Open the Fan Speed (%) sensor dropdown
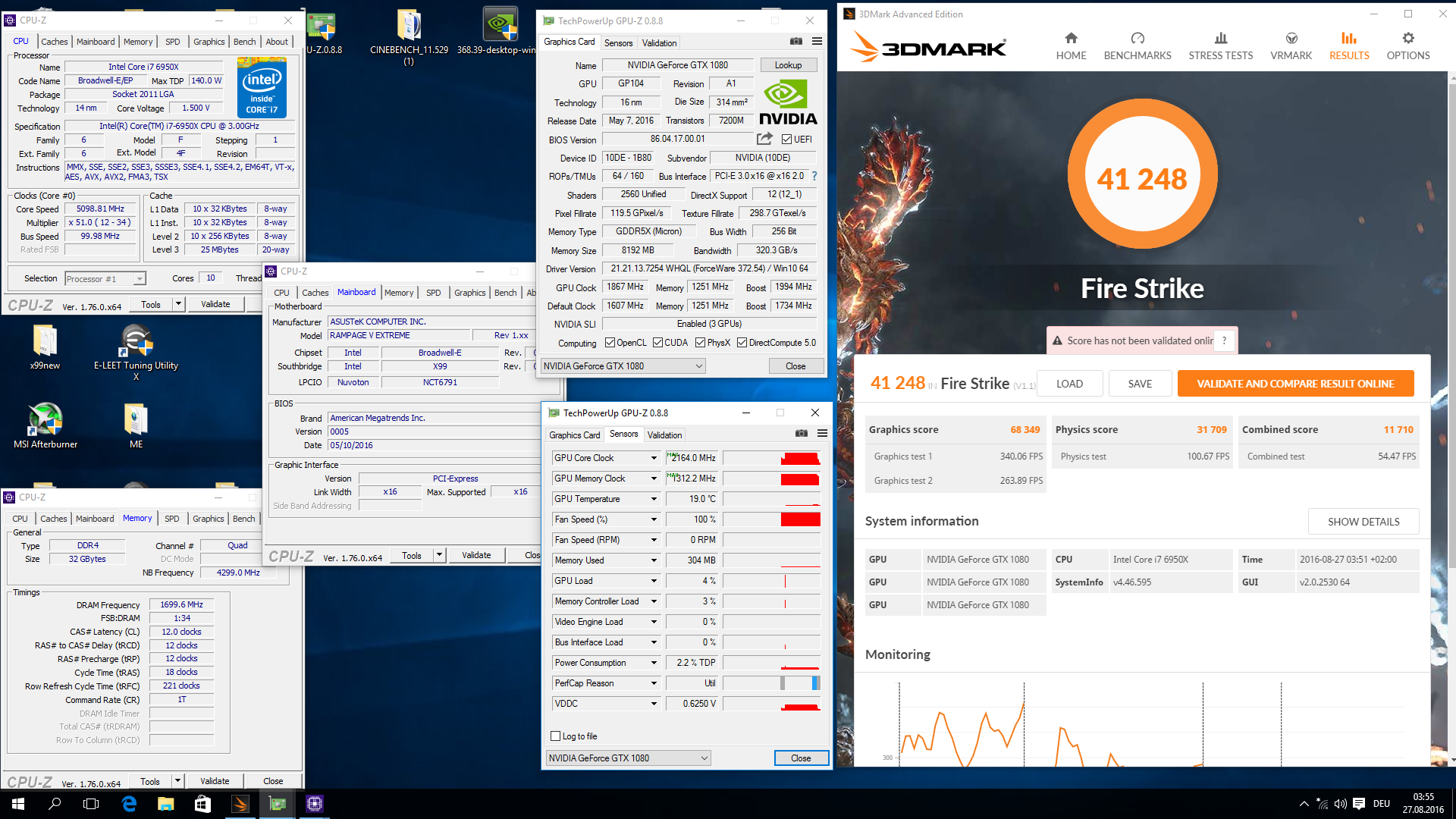Image resolution: width=1456 pixels, height=819 pixels. [654, 519]
